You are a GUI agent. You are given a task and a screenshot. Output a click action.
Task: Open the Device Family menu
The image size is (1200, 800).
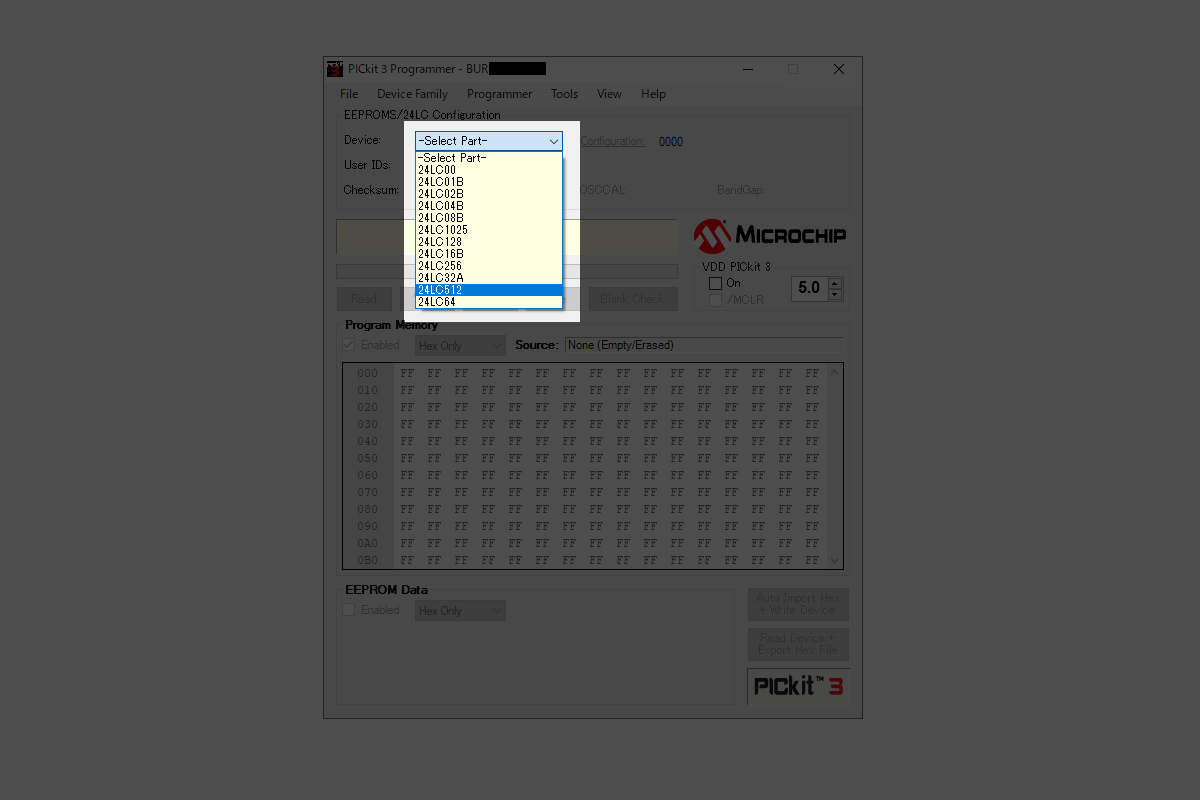pos(412,94)
